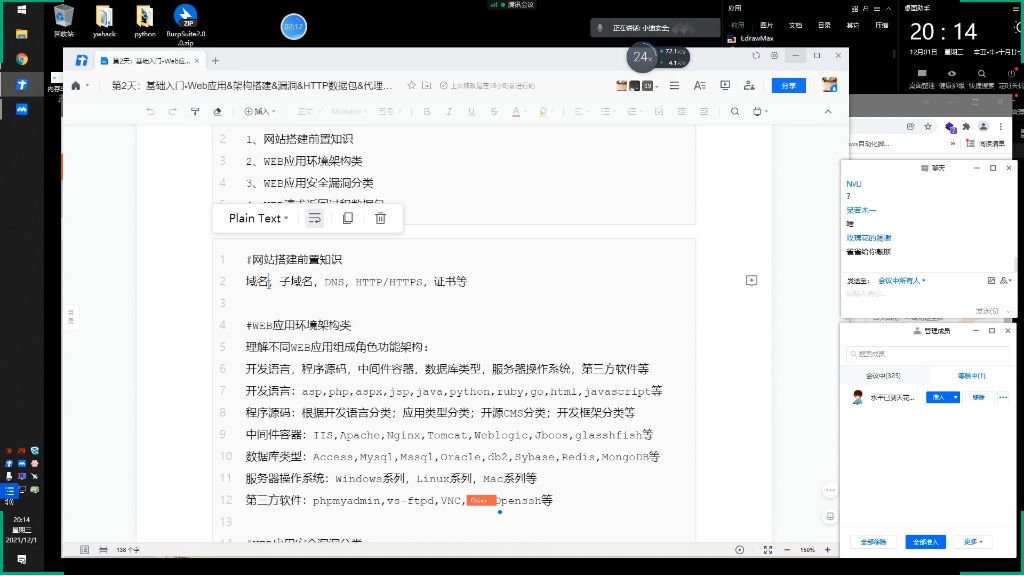The width and height of the screenshot is (1024, 576).
Task: Click the move-to-folder icon beside the star
Action: 426,86
